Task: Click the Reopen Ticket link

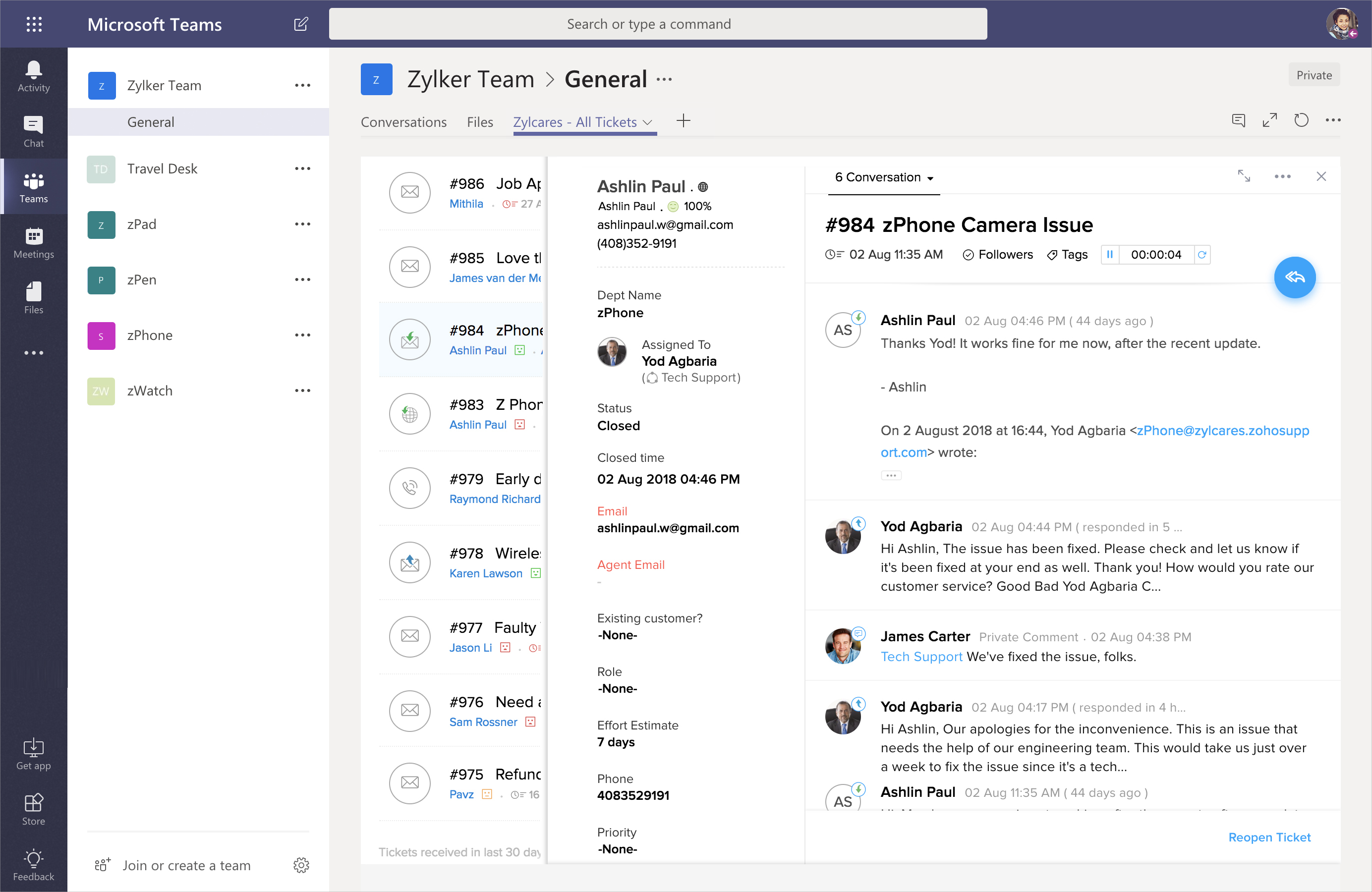Action: 1269,836
